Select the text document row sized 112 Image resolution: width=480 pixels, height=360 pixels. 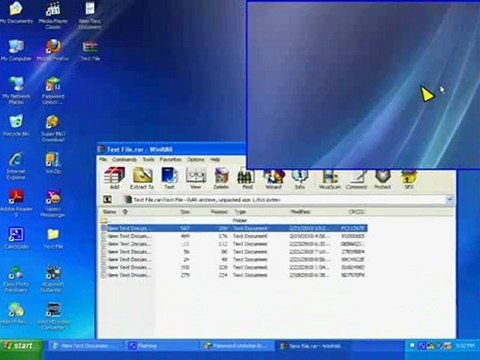(x=233, y=244)
